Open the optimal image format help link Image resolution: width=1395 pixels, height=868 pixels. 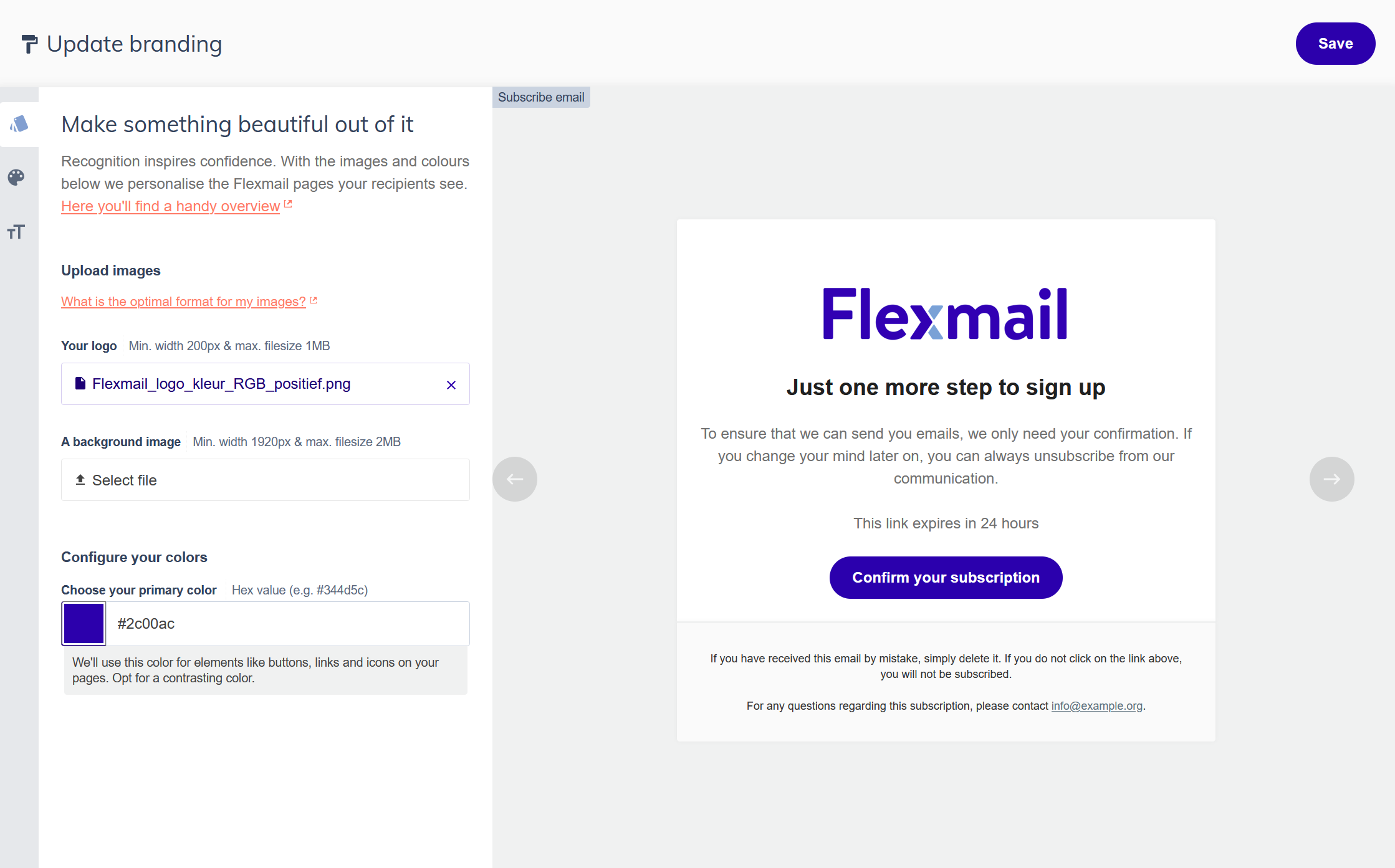(183, 302)
